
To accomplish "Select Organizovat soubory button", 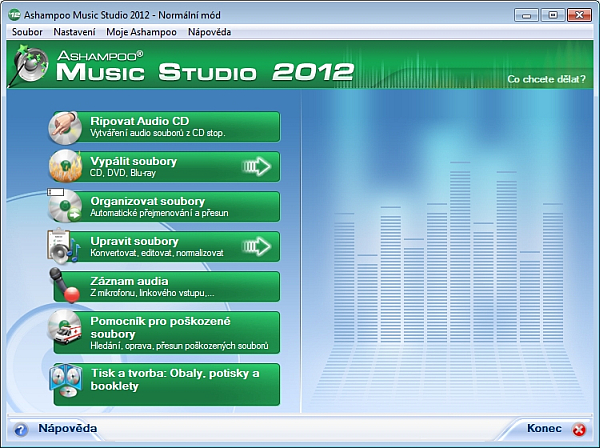I will pos(166,207).
